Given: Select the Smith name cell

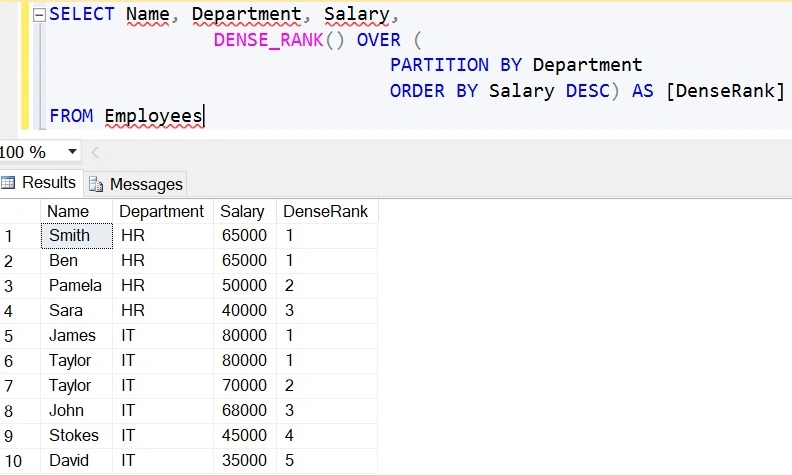Looking at the screenshot, I should click(x=76, y=235).
